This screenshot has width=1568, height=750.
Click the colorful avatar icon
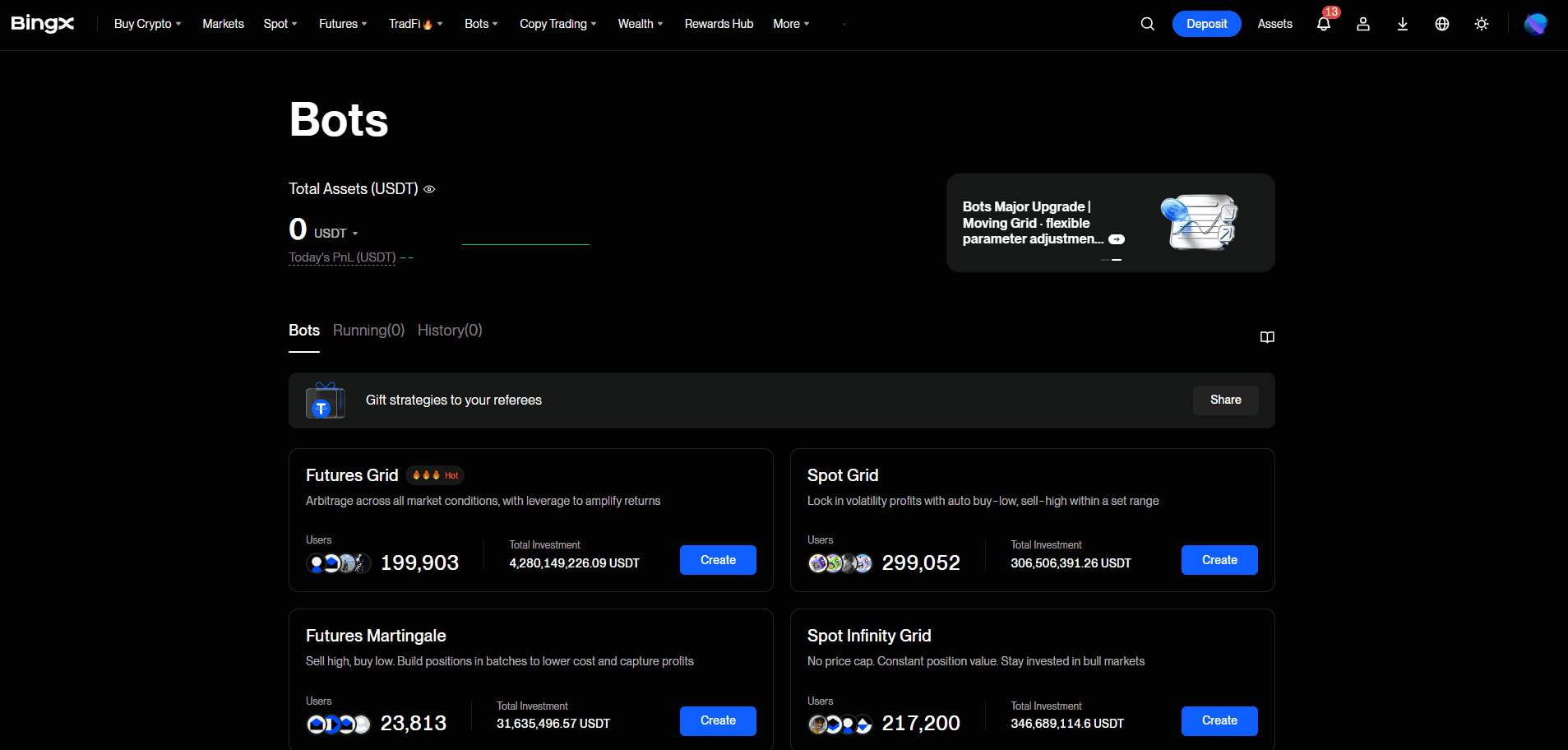click(1535, 24)
